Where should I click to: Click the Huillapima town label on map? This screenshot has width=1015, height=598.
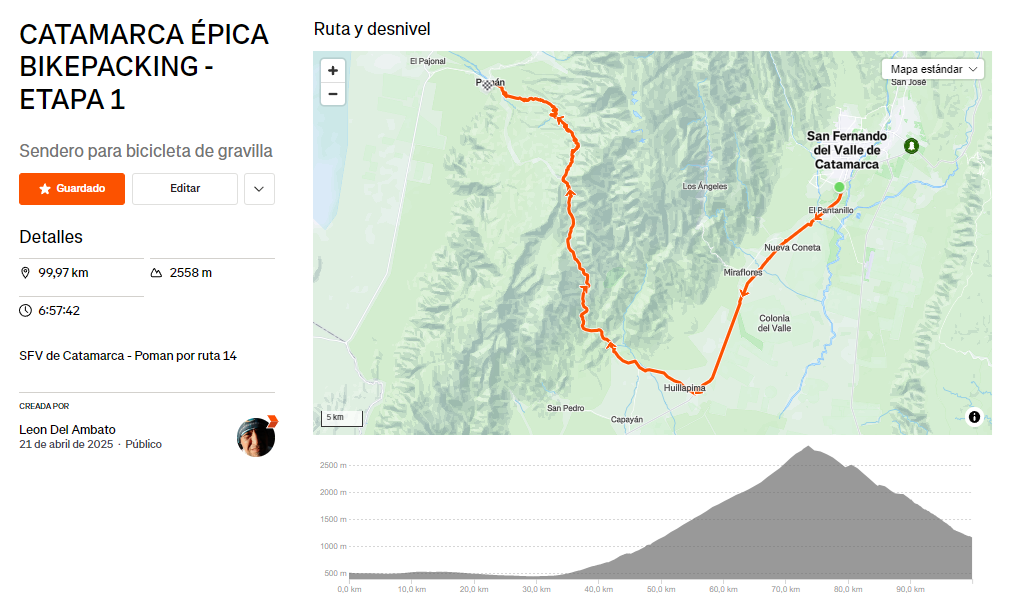coord(684,387)
